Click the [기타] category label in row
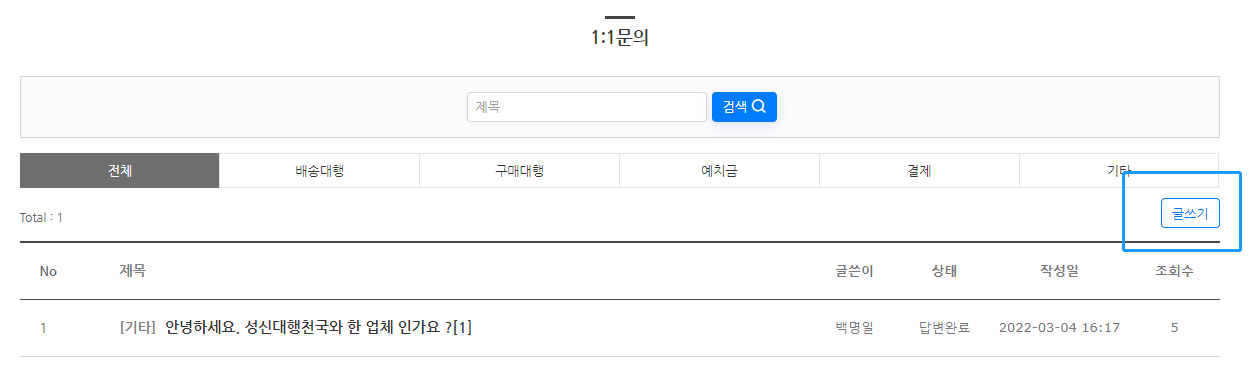The width and height of the screenshot is (1250, 385). pos(138,327)
